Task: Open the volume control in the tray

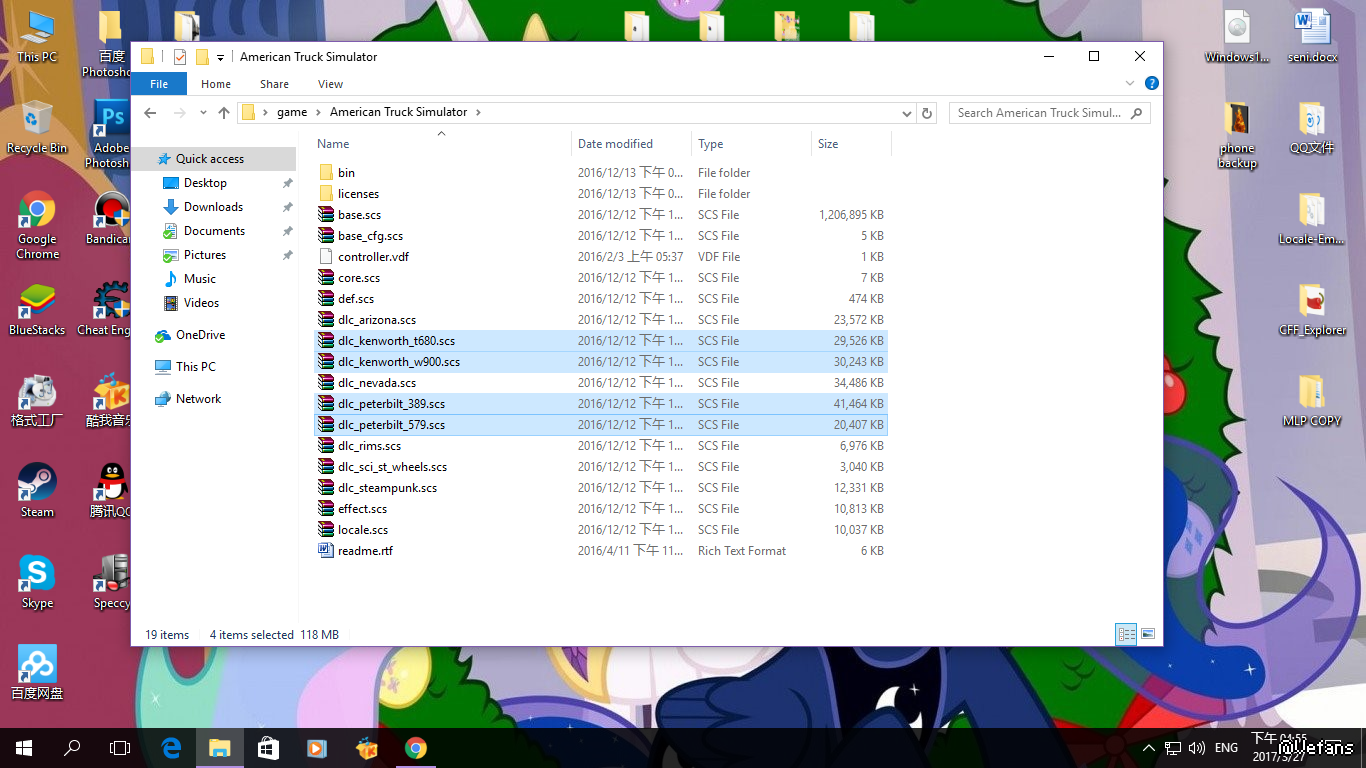Action: click(x=1197, y=748)
